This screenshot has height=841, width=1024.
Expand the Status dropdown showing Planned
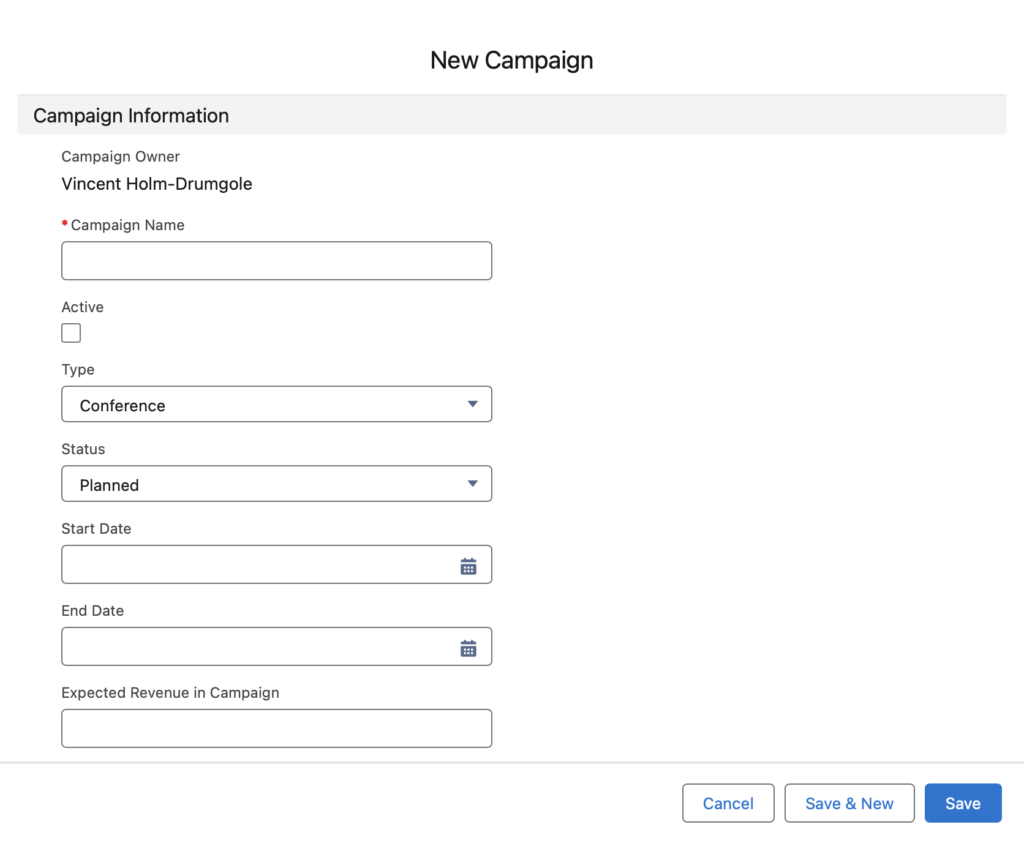pyautogui.click(x=276, y=485)
